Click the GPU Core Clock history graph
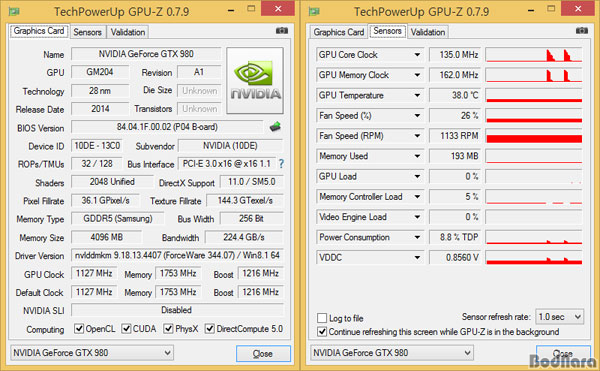 pos(534,55)
